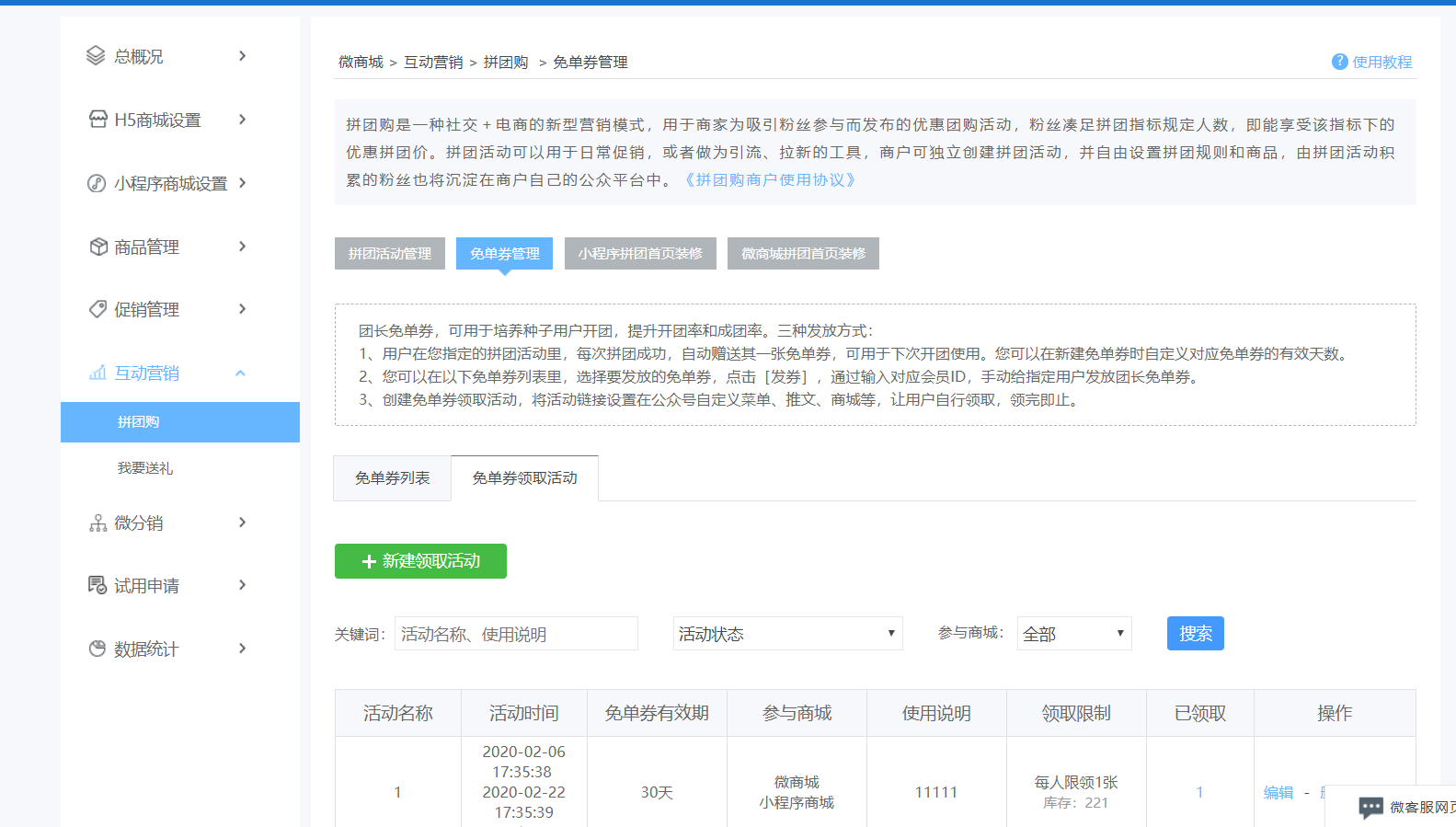The width and height of the screenshot is (1456, 827).
Task: Expand the 试用申请 chevron
Action: (x=242, y=585)
